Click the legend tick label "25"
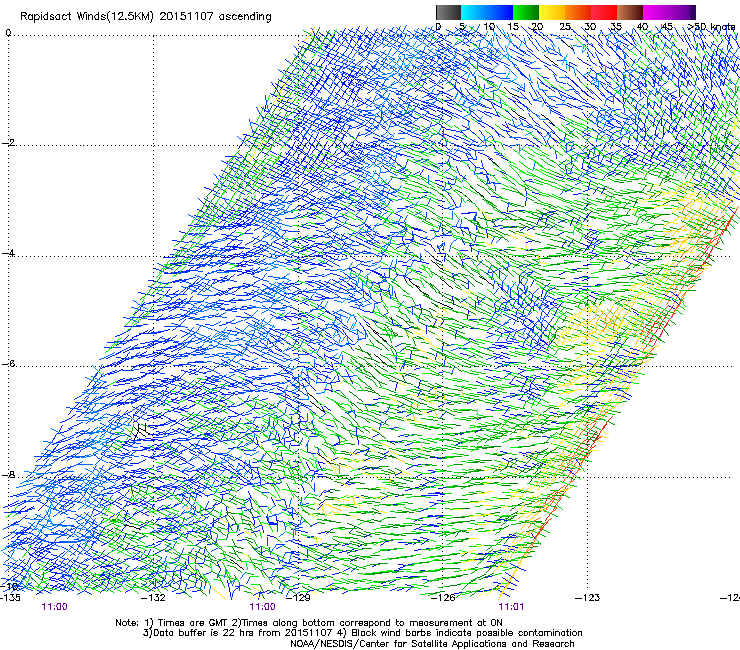This screenshot has height=650, width=740. click(x=565, y=27)
